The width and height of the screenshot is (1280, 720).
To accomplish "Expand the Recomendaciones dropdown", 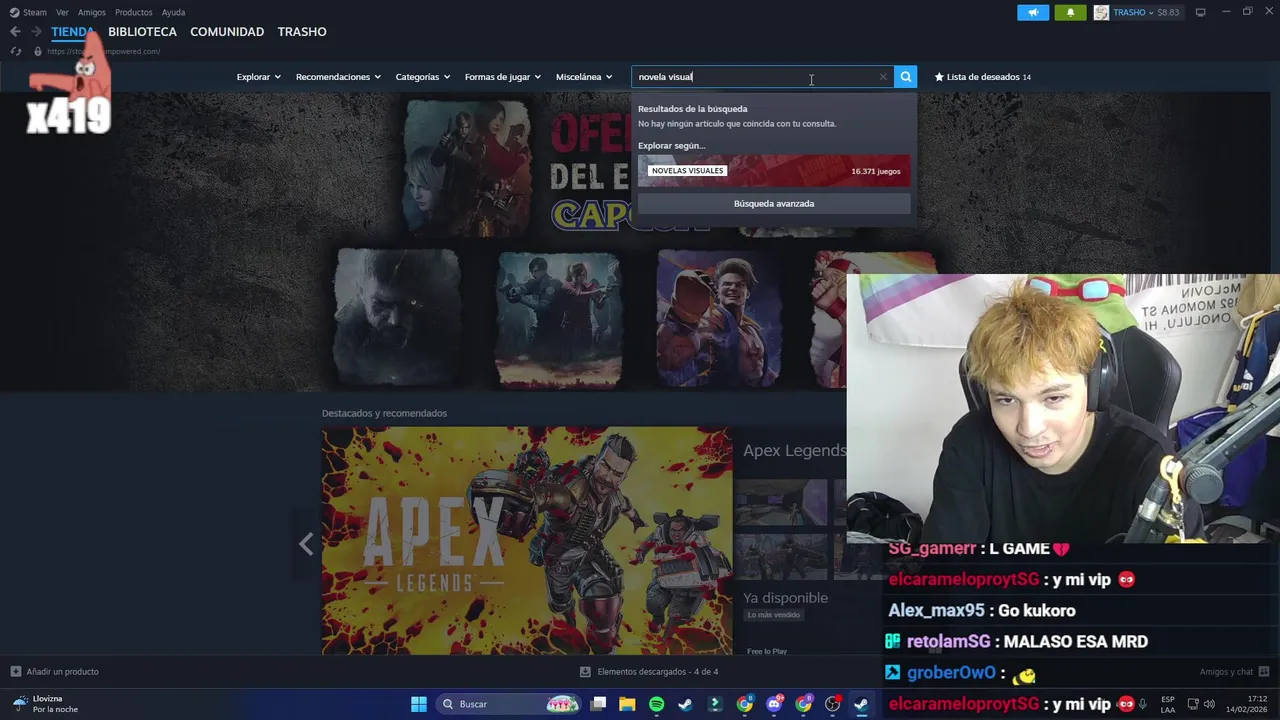I will pyautogui.click(x=338, y=77).
